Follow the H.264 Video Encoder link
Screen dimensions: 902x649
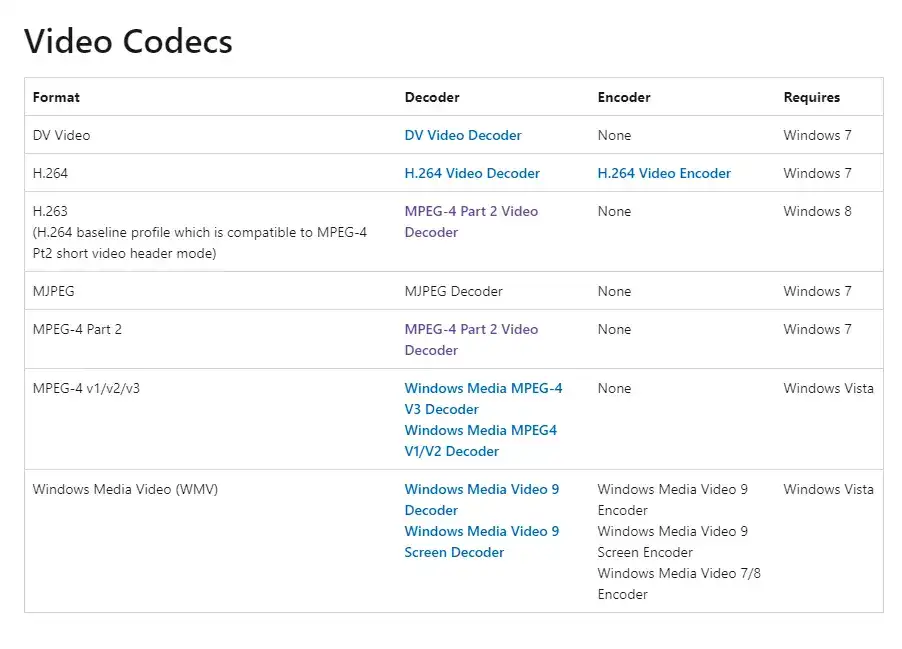(x=664, y=173)
